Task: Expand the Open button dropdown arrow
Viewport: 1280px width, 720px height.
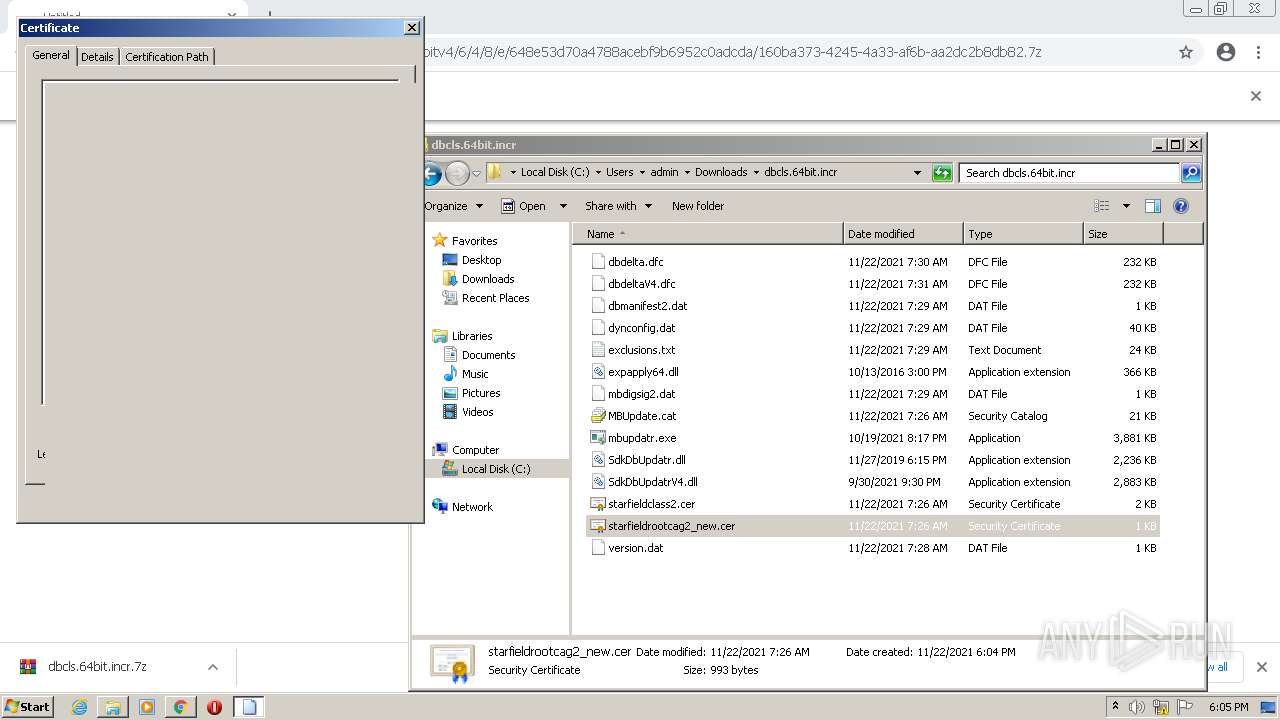Action: pos(562,206)
